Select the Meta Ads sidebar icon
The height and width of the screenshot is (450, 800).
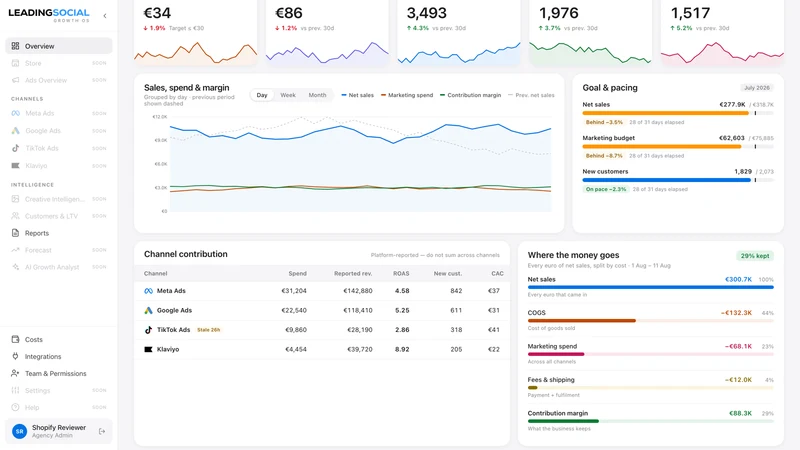click(15, 113)
